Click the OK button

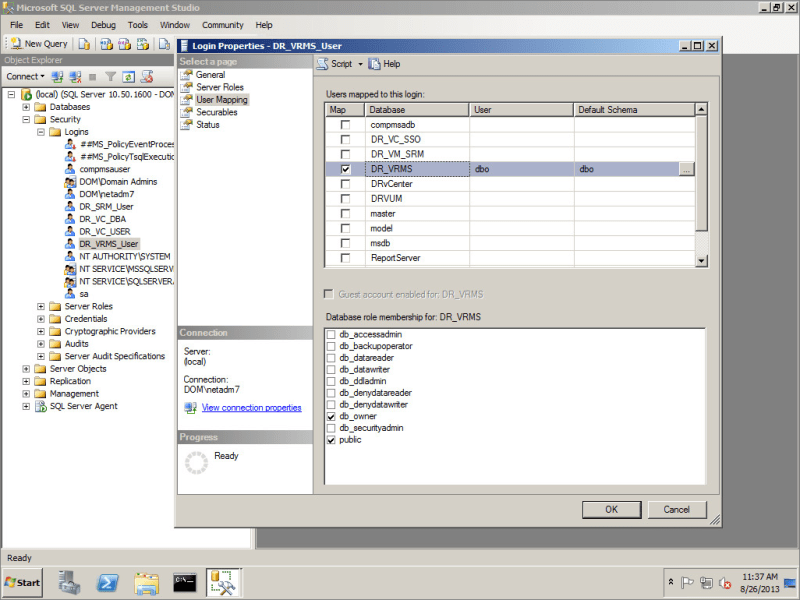611,509
